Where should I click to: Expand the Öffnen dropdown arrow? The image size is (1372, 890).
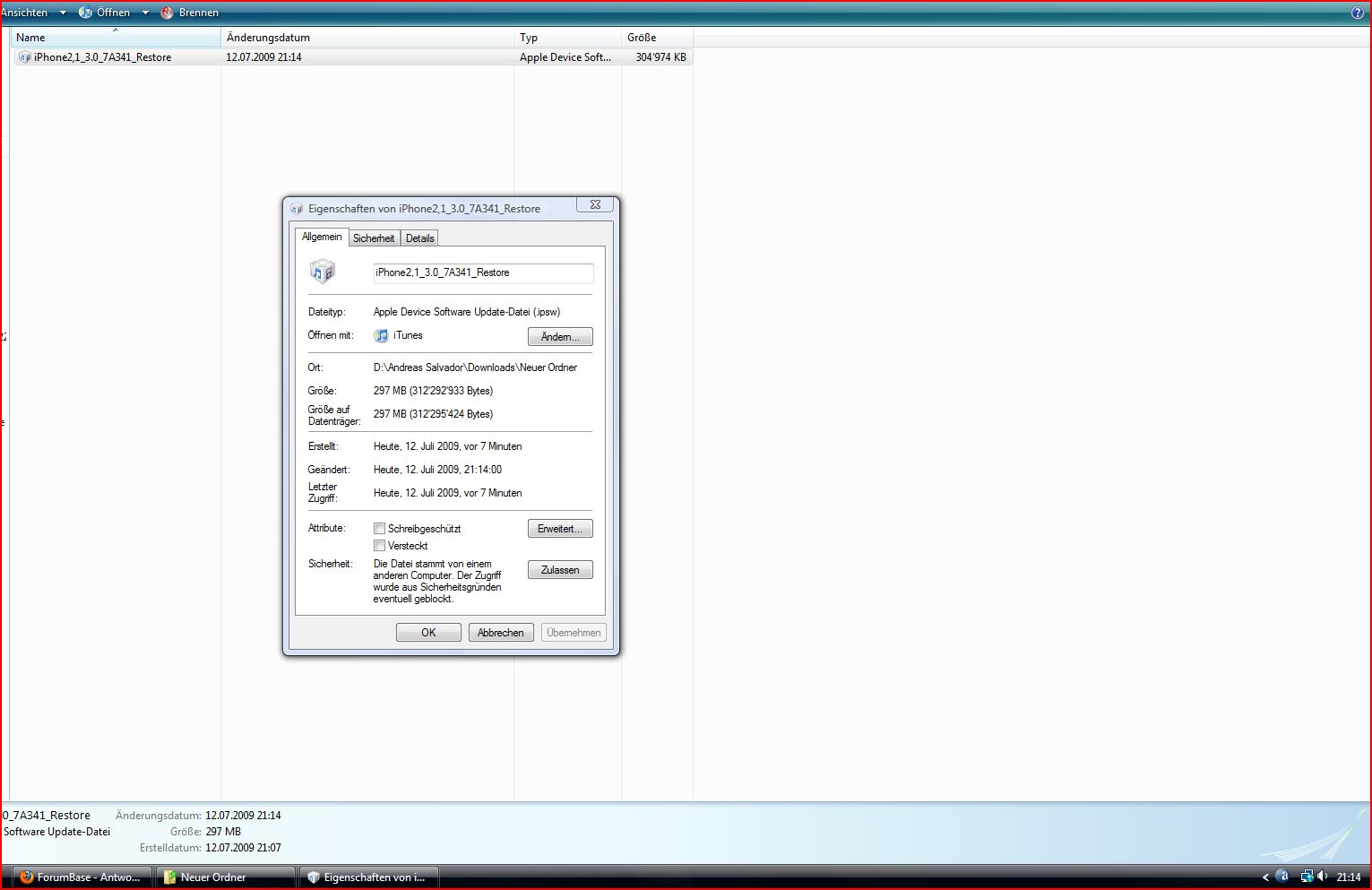click(145, 13)
